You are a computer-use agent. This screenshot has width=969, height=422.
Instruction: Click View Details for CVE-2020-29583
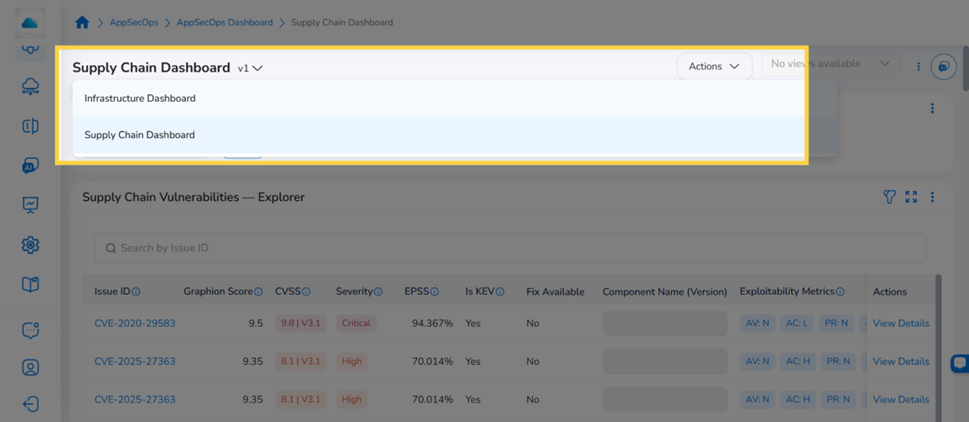click(x=900, y=323)
